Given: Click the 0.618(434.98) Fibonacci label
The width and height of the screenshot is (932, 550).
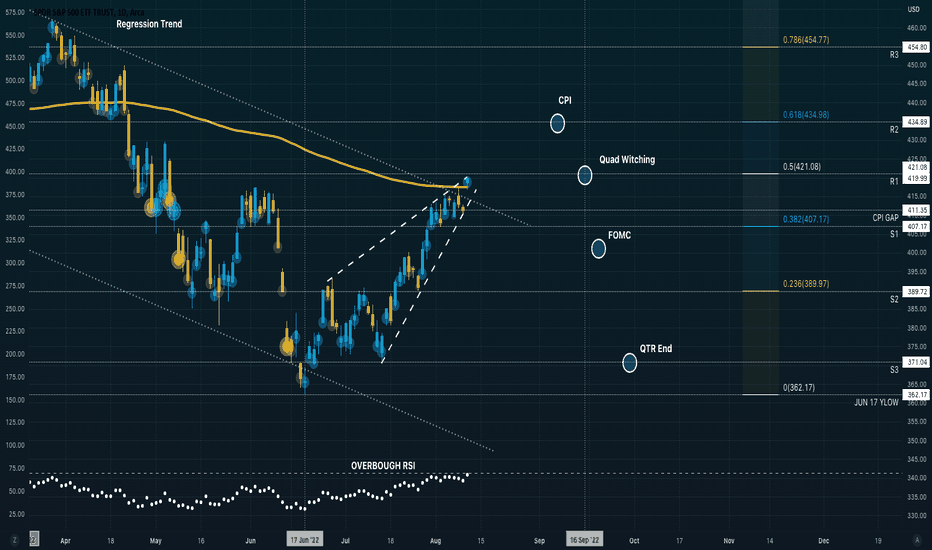Looking at the screenshot, I should pos(806,115).
